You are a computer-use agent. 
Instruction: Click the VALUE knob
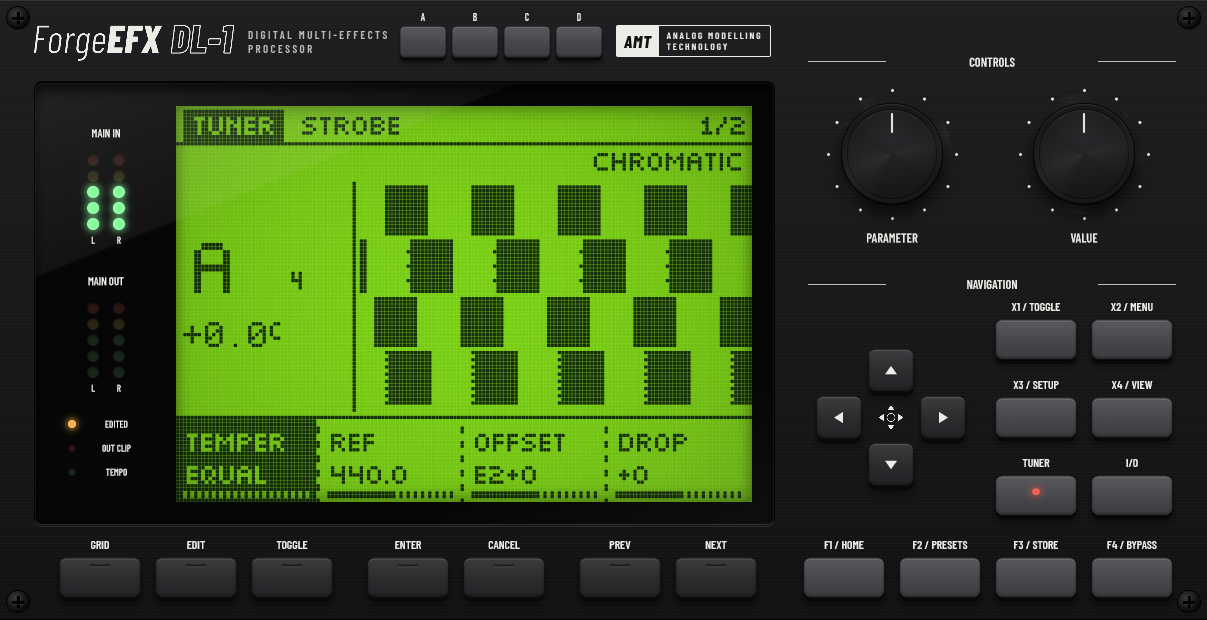tap(1084, 154)
